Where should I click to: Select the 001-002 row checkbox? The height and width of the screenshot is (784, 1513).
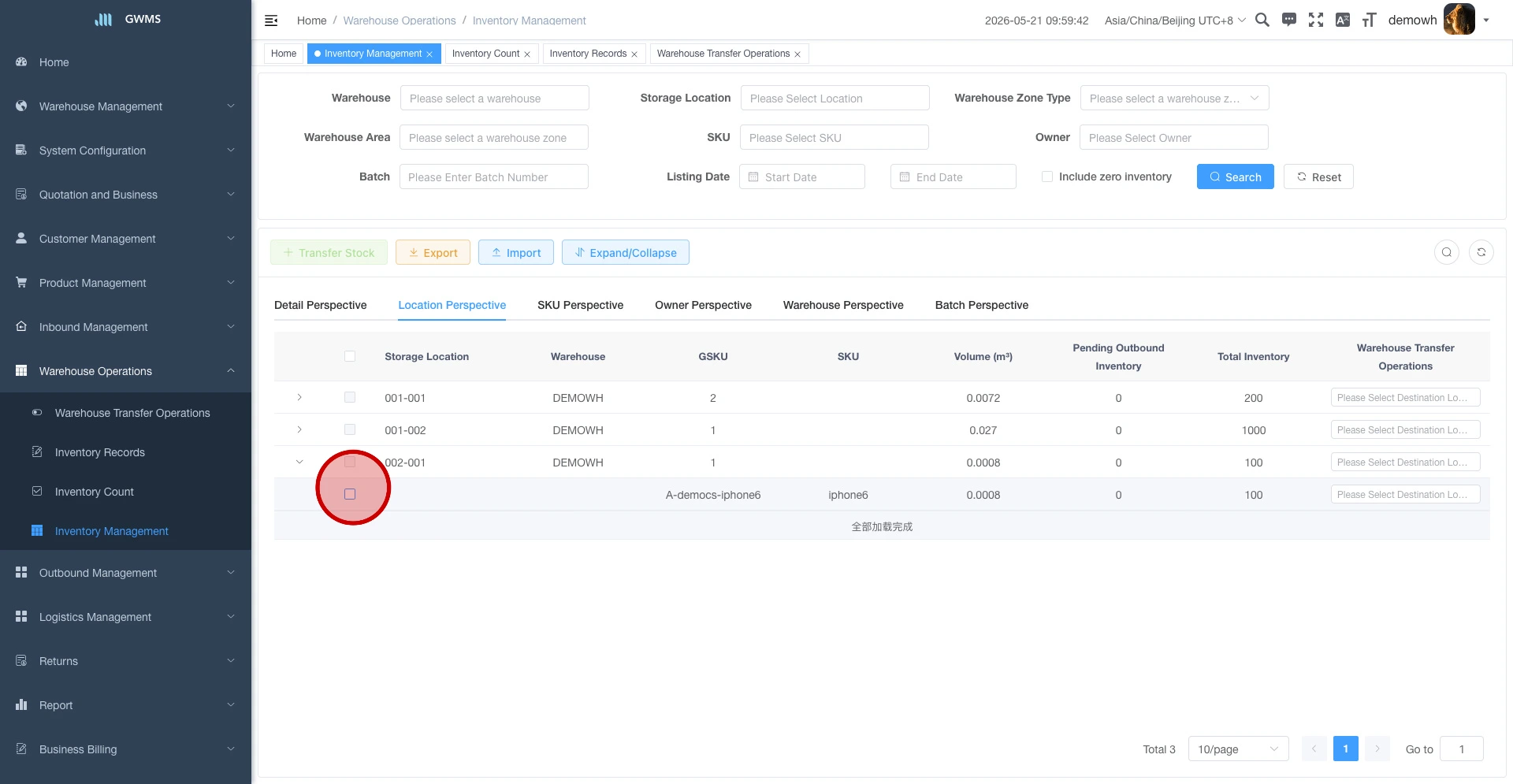pyautogui.click(x=350, y=429)
